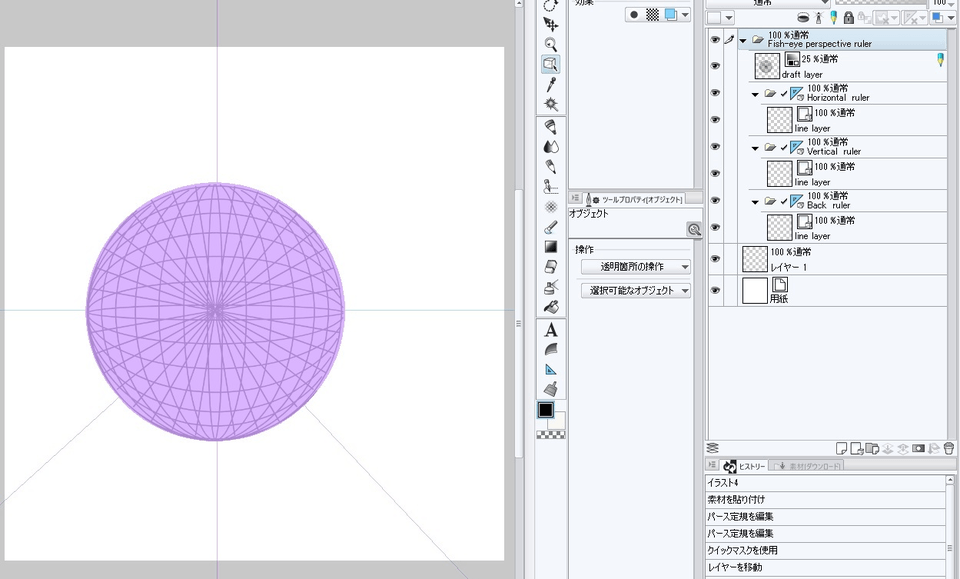Click the black main color swatch

click(x=546, y=410)
